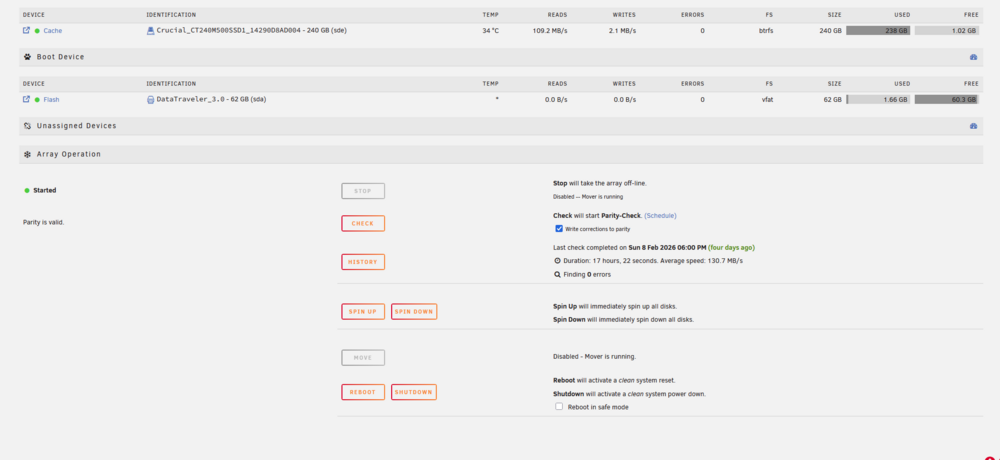Click the snowflake icon beside Array Operation
The image size is (1000, 460).
coord(27,154)
